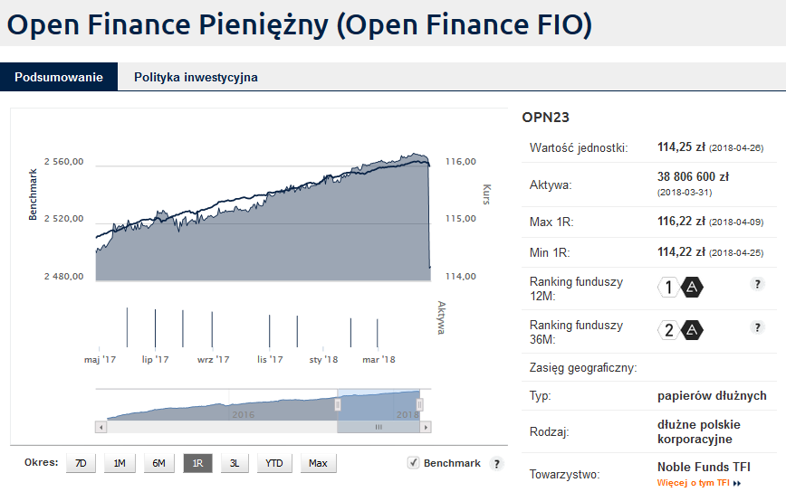This screenshot has height=492, width=786.
Task: Click the 36M ranking badge number 2
Action: 668,330
